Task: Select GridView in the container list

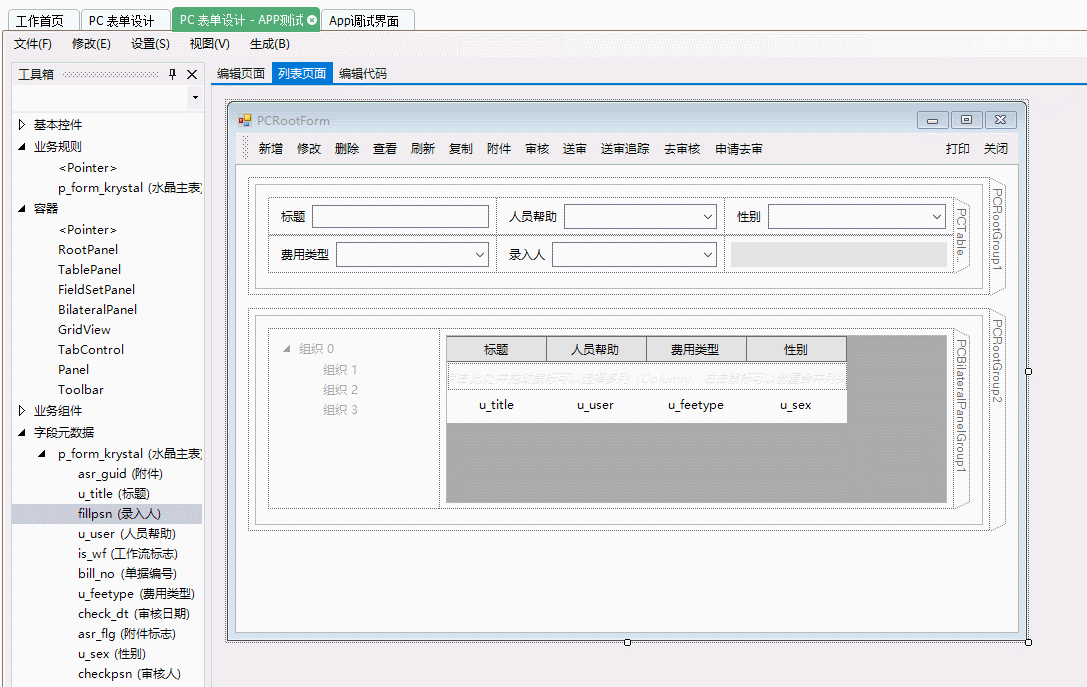Action: click(x=85, y=330)
